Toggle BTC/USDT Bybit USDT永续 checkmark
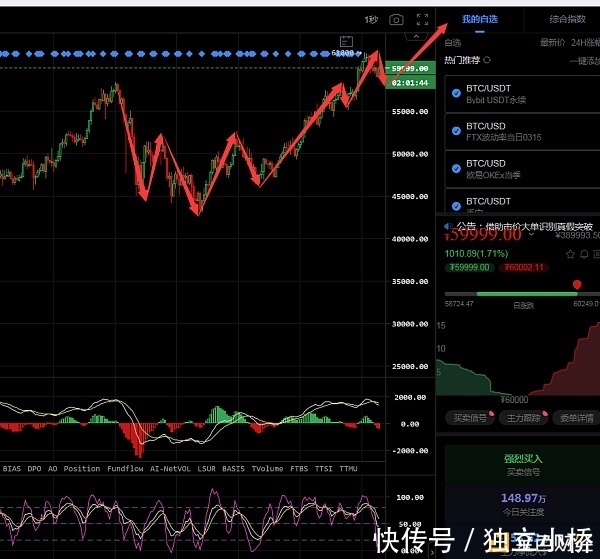The width and height of the screenshot is (600, 559). pos(456,93)
